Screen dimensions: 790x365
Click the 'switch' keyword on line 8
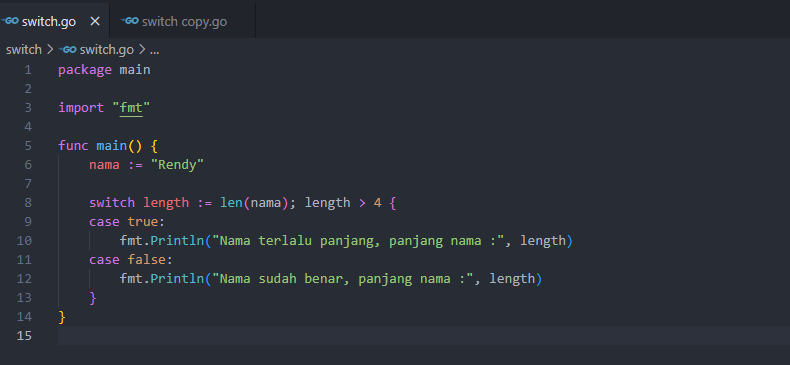click(112, 203)
